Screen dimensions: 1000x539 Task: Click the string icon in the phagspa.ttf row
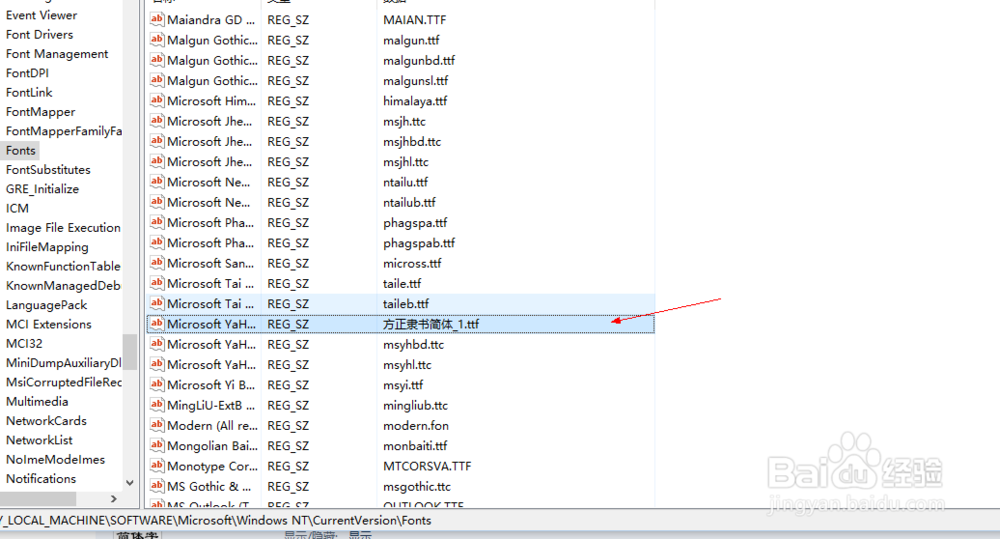pyautogui.click(x=157, y=222)
